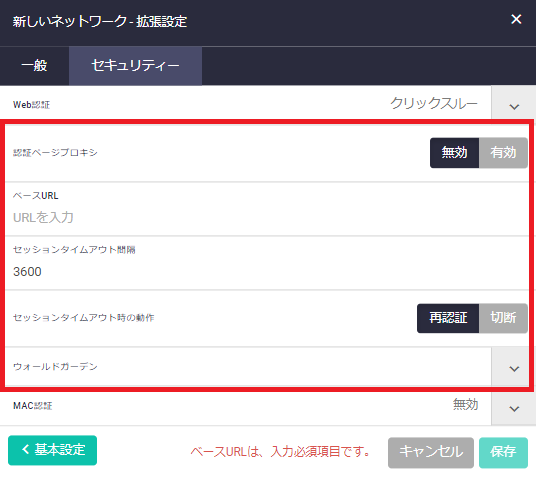This screenshot has width=536, height=478.
Task: Click the キャンセル button
Action: pyautogui.click(x=431, y=452)
